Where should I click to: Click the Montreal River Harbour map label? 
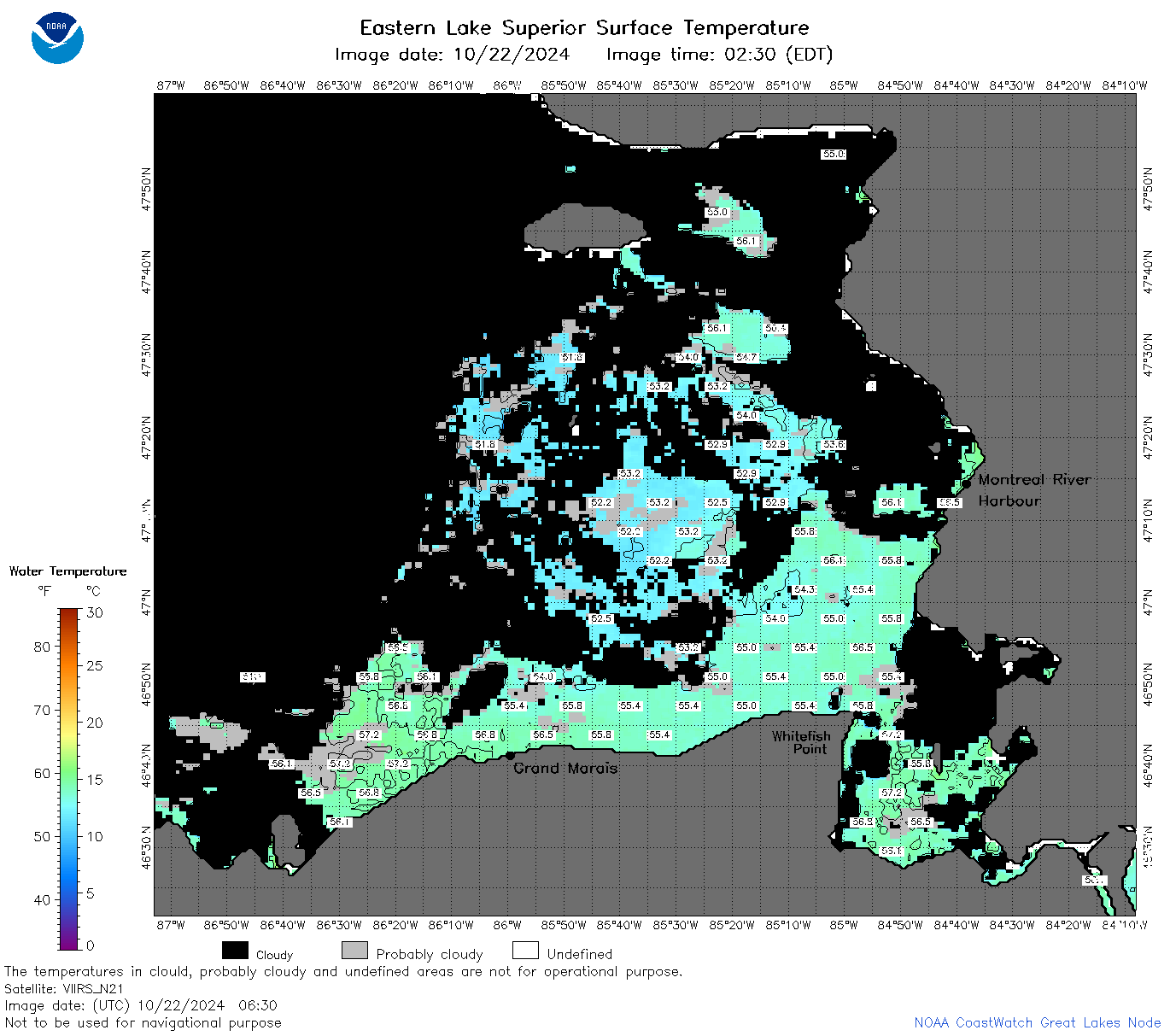[x=1034, y=490]
